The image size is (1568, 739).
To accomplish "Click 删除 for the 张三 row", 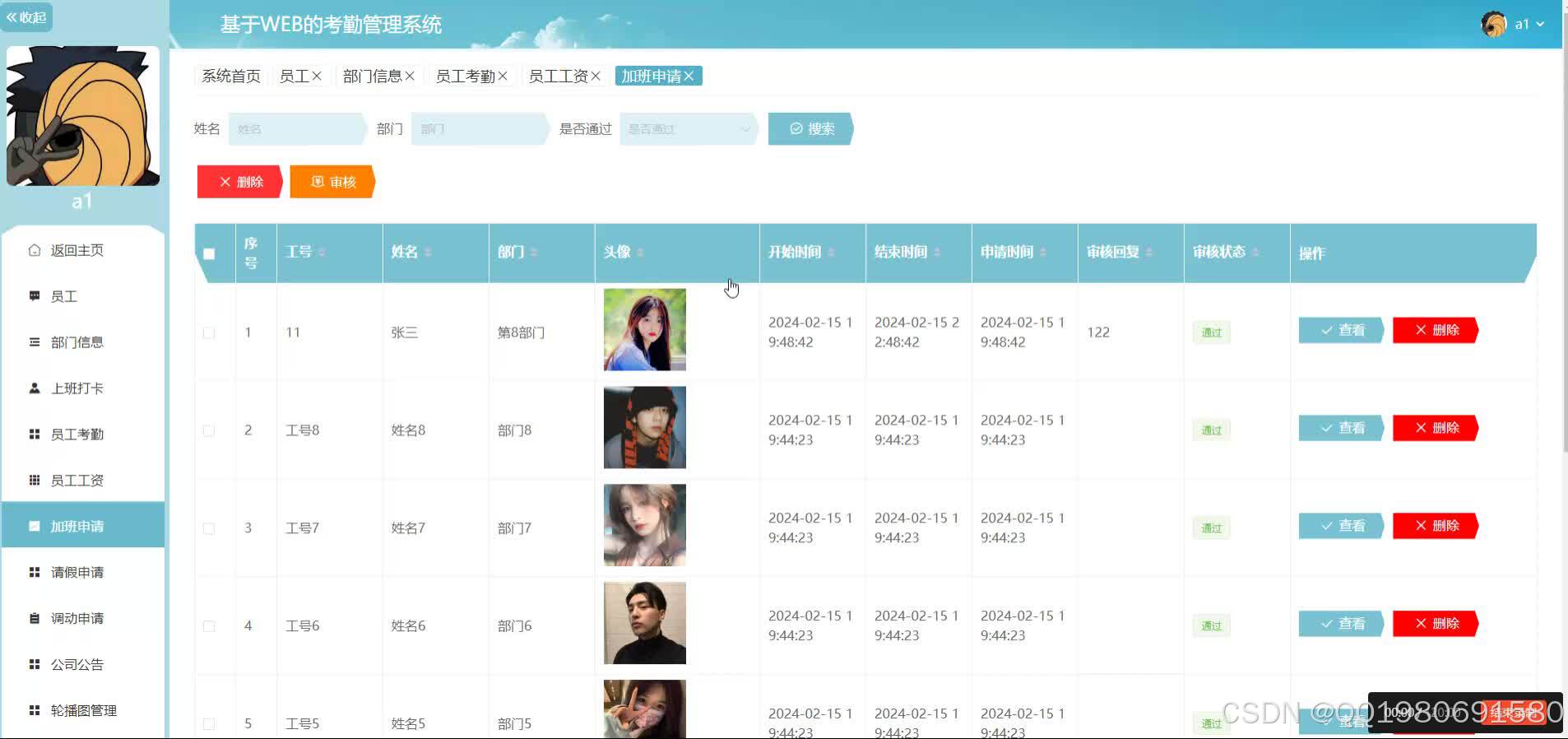I will click(1435, 330).
